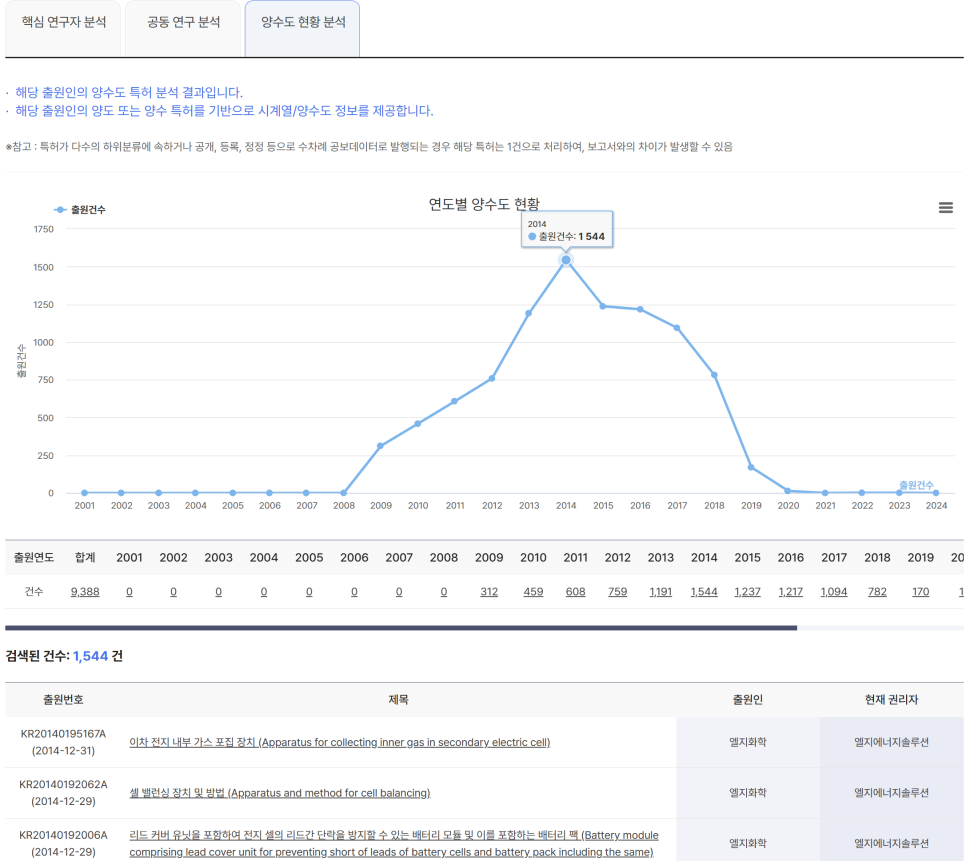Select application number KR20140195167A
This screenshot has height=861, width=966.
63,734
